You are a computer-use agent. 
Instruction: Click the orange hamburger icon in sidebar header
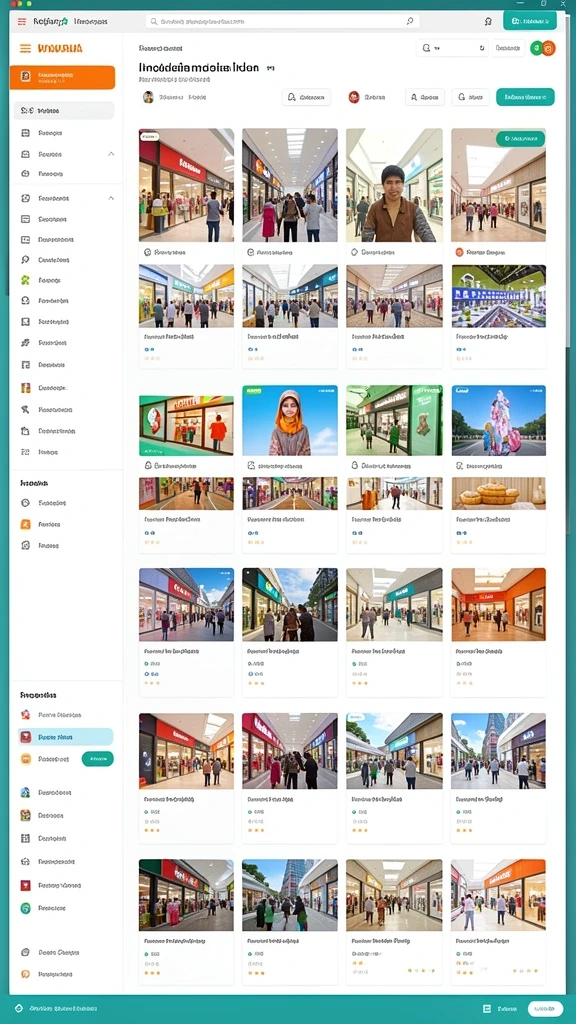pyautogui.click(x=25, y=48)
